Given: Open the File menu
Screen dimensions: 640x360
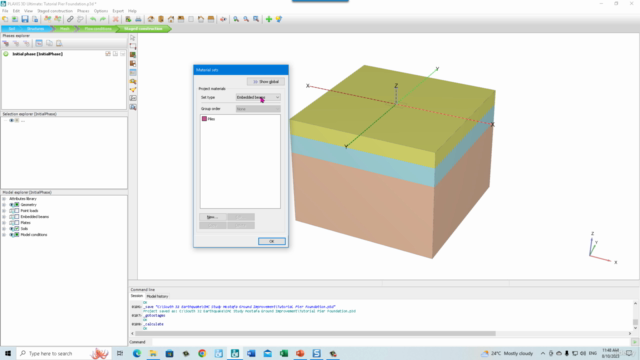Looking at the screenshot, I should (5, 11).
